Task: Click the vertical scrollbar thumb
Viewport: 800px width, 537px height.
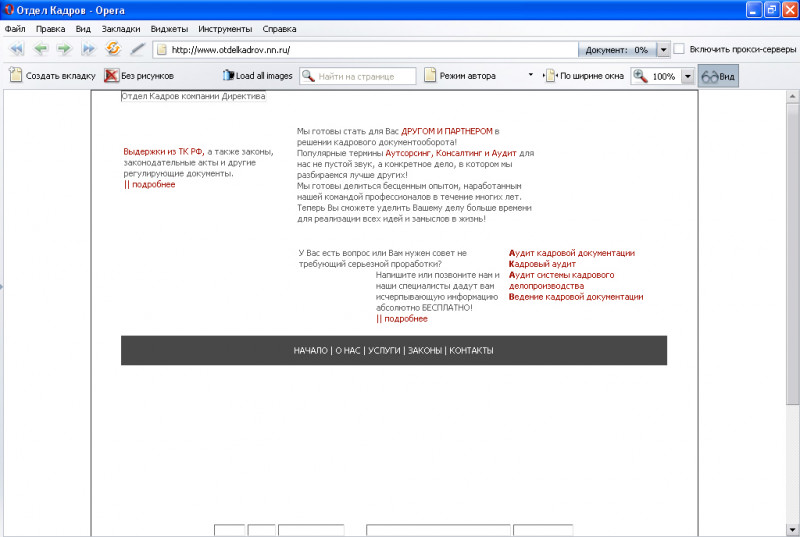Action: coord(792,255)
